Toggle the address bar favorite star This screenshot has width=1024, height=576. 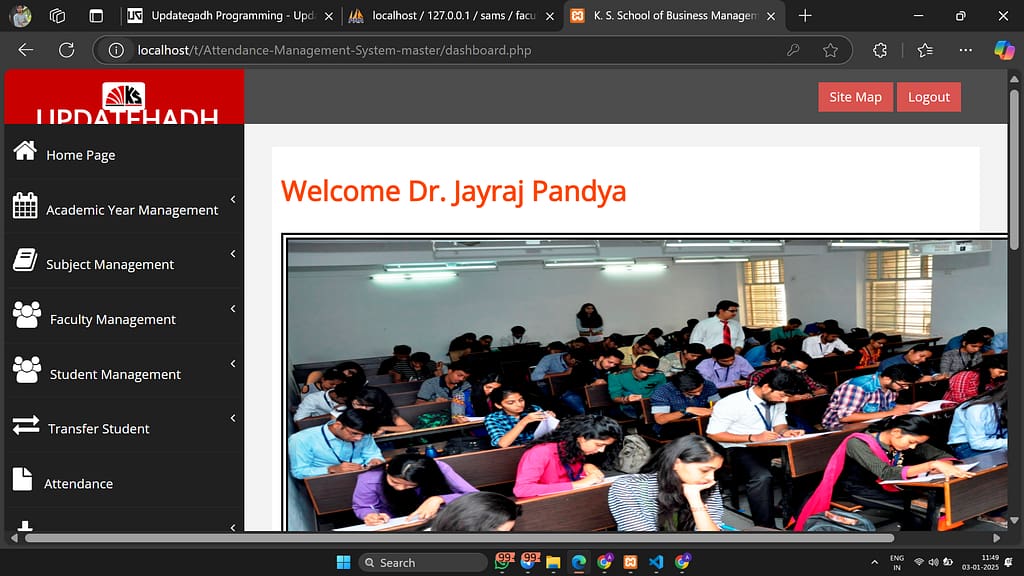pos(830,50)
